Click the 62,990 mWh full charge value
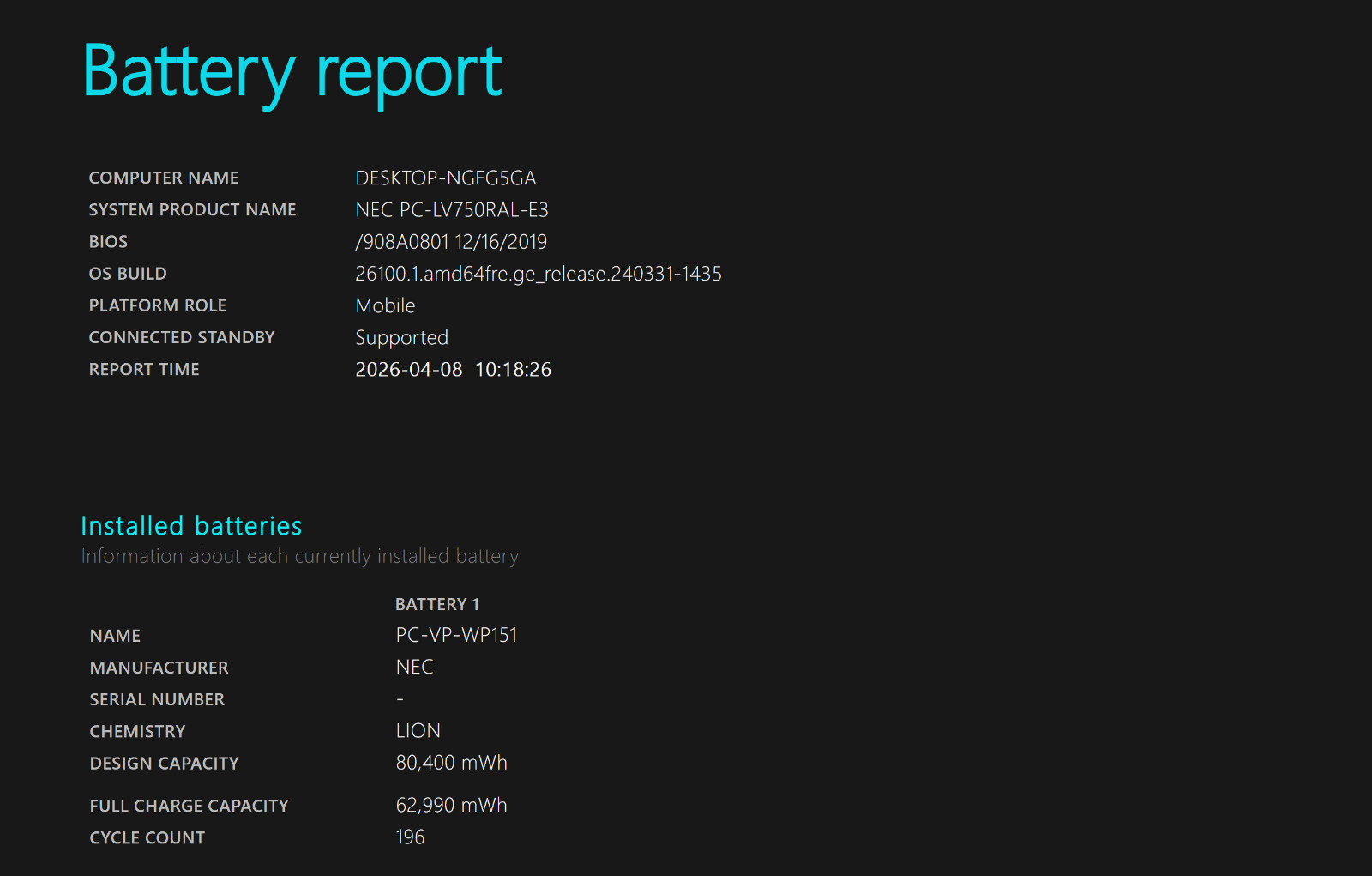1372x876 pixels. (452, 805)
